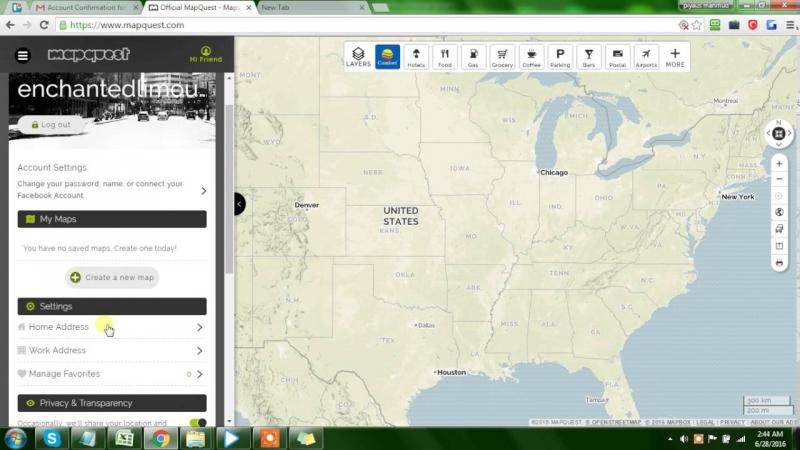Show Bars on the map
This screenshot has width=800, height=450.
click(x=589, y=57)
